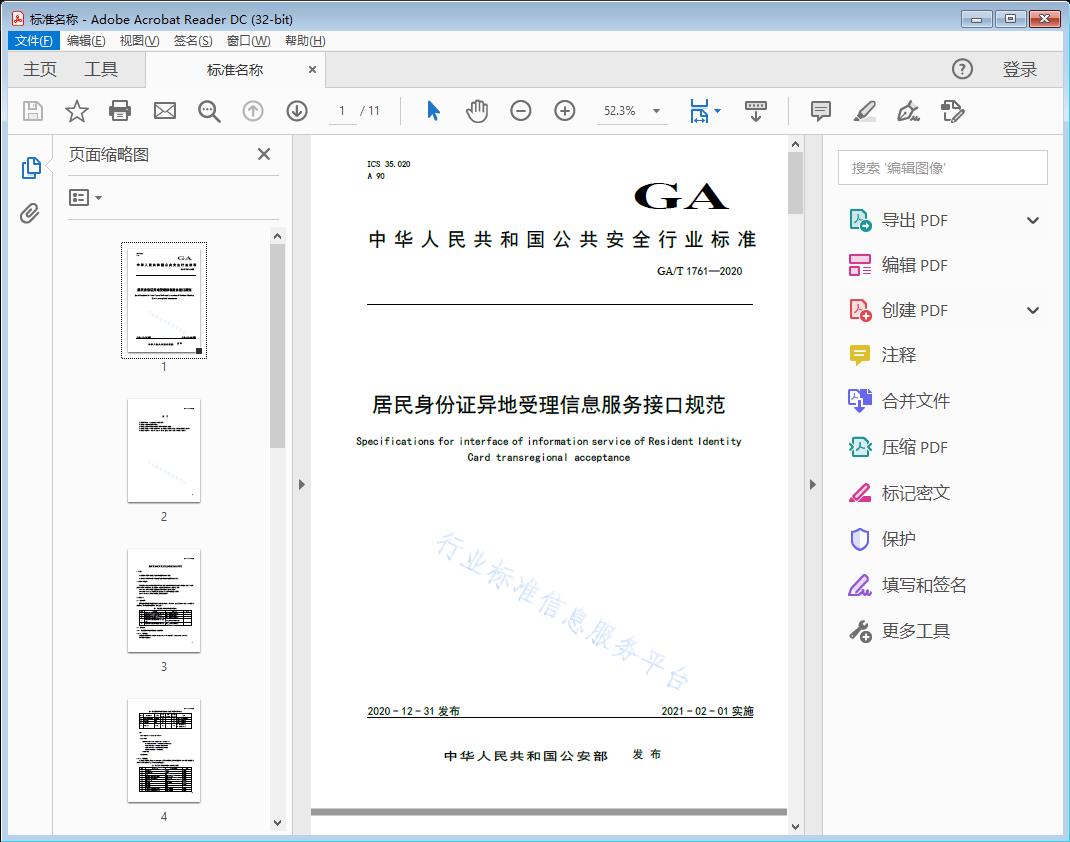Add document to favorites with star icon
The width and height of the screenshot is (1070, 842).
coord(76,111)
